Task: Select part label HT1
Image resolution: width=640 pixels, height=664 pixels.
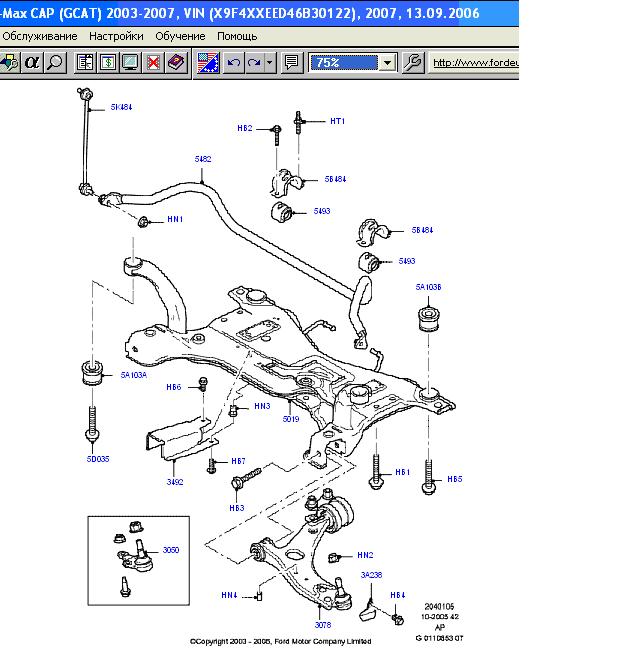Action: 338,121
